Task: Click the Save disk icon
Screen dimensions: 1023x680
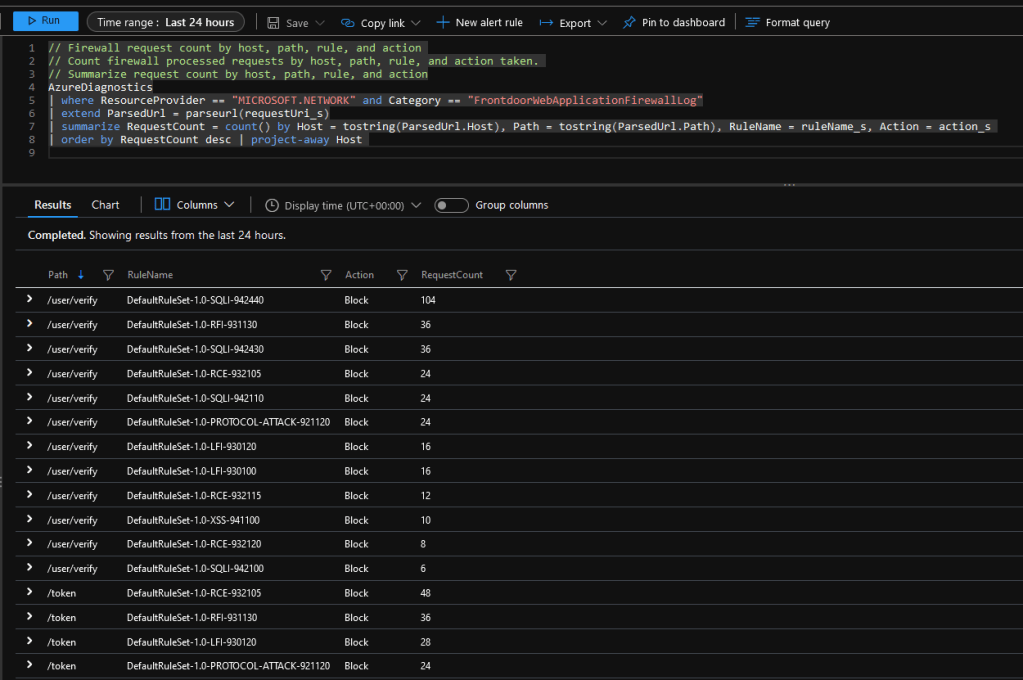Action: 272,22
